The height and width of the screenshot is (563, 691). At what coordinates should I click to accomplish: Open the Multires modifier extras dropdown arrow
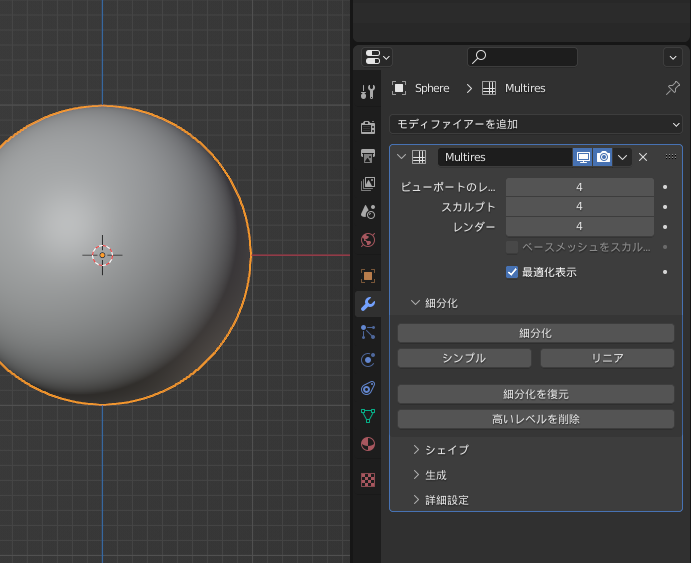coord(622,157)
